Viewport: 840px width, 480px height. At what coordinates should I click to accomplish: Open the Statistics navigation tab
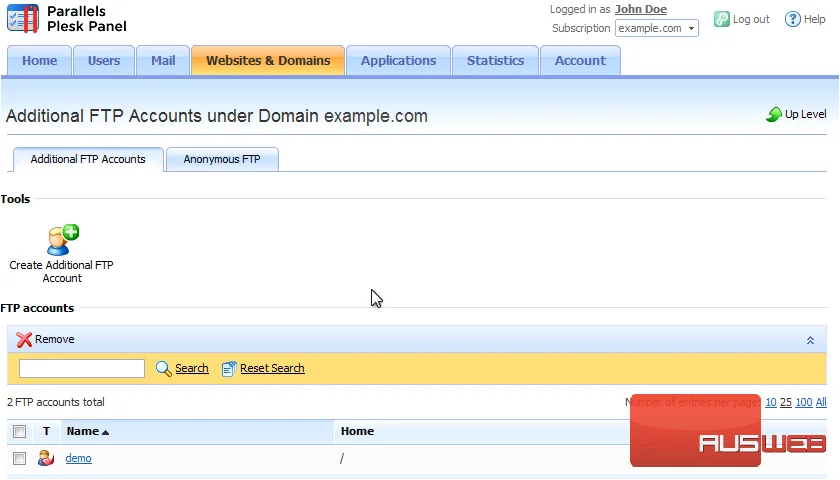495,61
